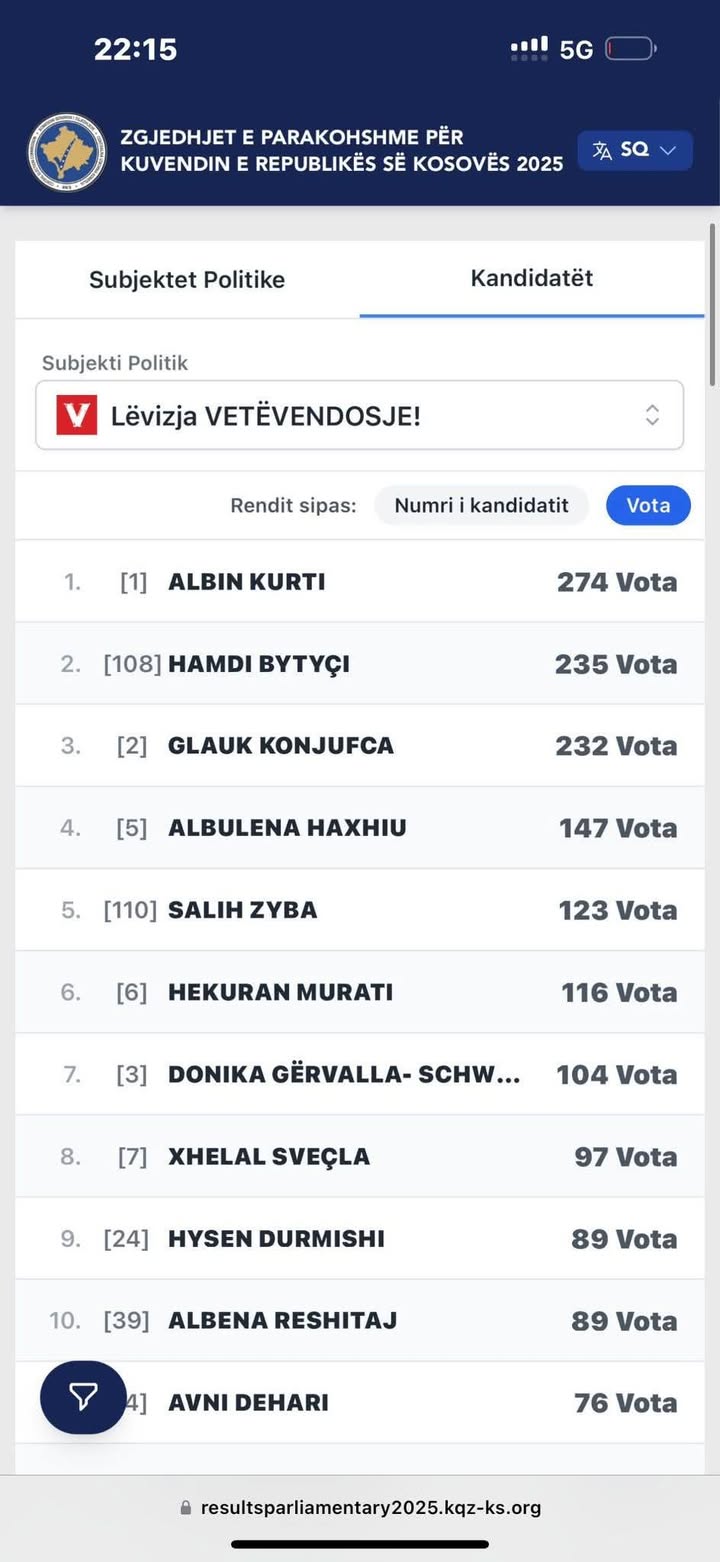Click the up-down arrows in party selector

click(x=652, y=415)
